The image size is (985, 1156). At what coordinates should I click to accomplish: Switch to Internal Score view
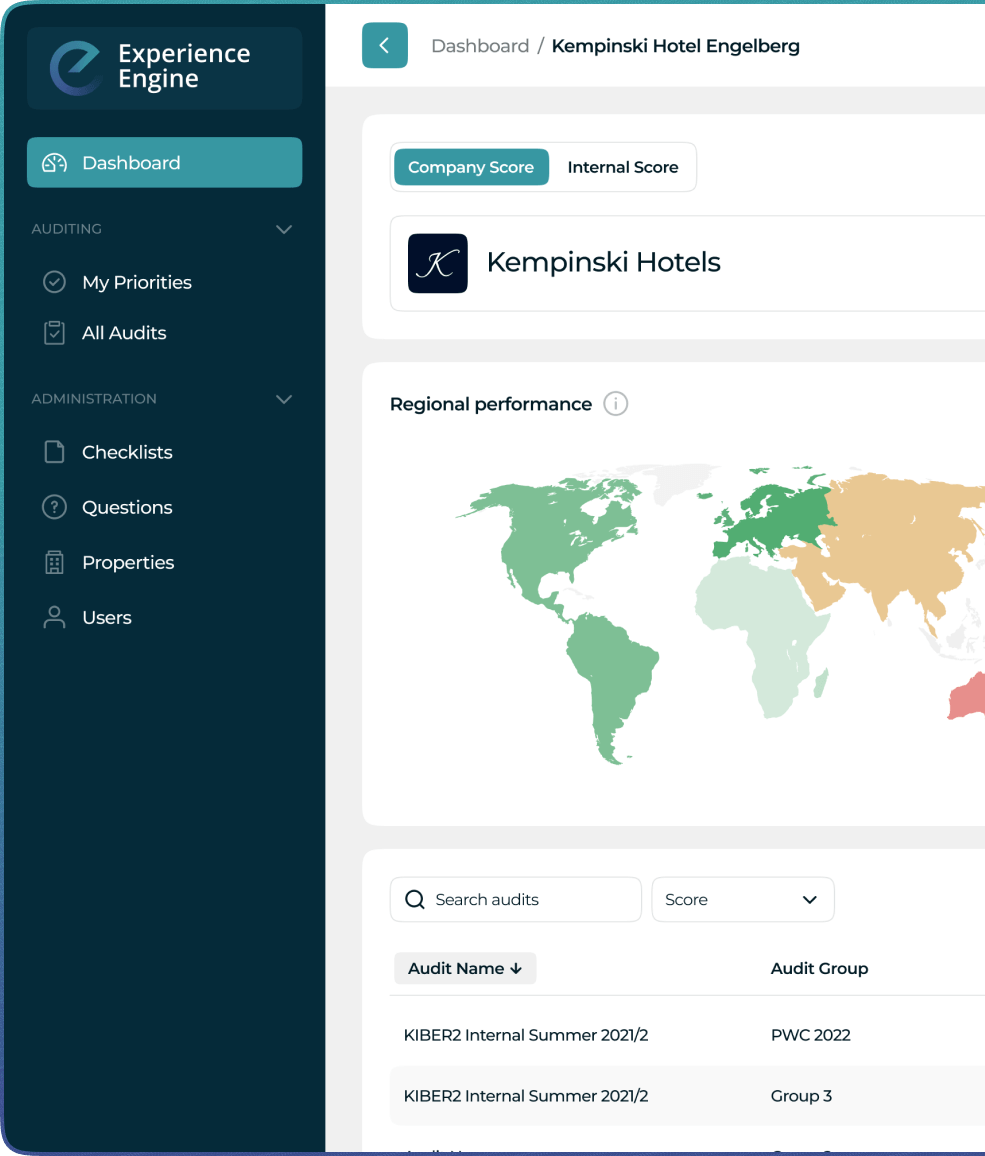pos(622,167)
